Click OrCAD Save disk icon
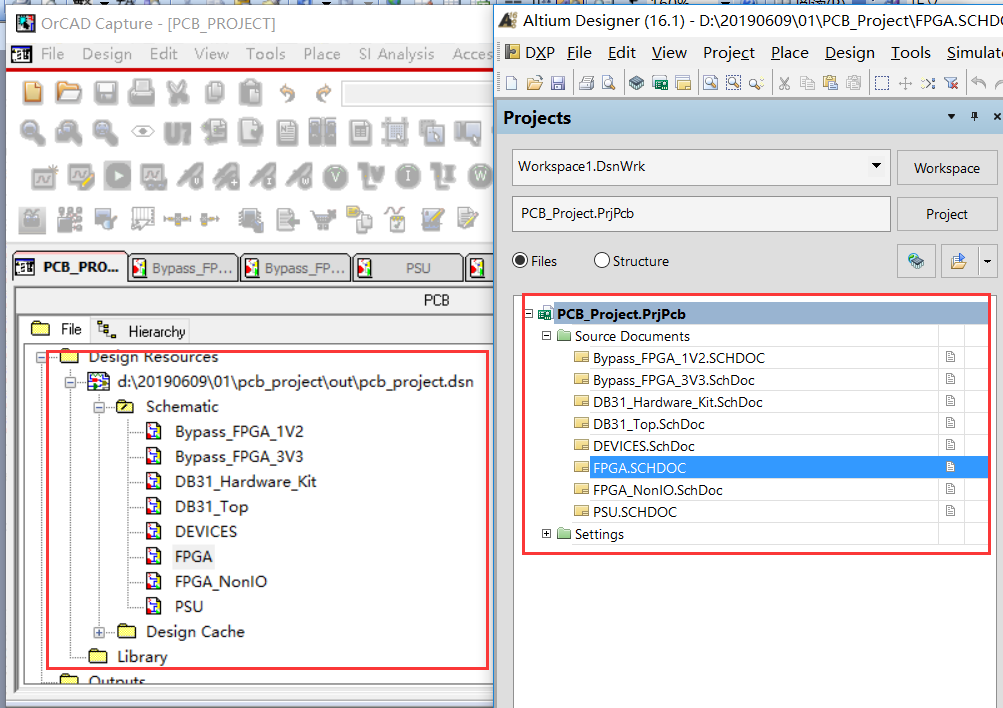The image size is (1003, 708). (106, 93)
